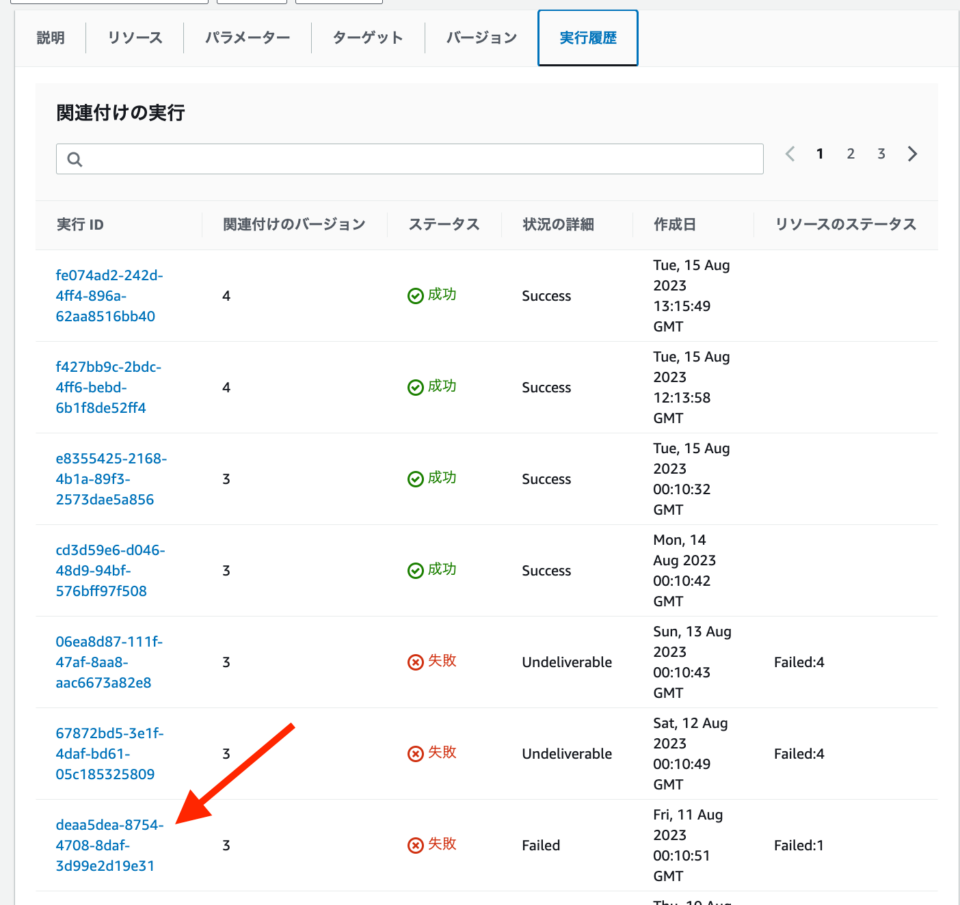The image size is (960, 905).
Task: Jump to results page 3
Action: click(881, 153)
